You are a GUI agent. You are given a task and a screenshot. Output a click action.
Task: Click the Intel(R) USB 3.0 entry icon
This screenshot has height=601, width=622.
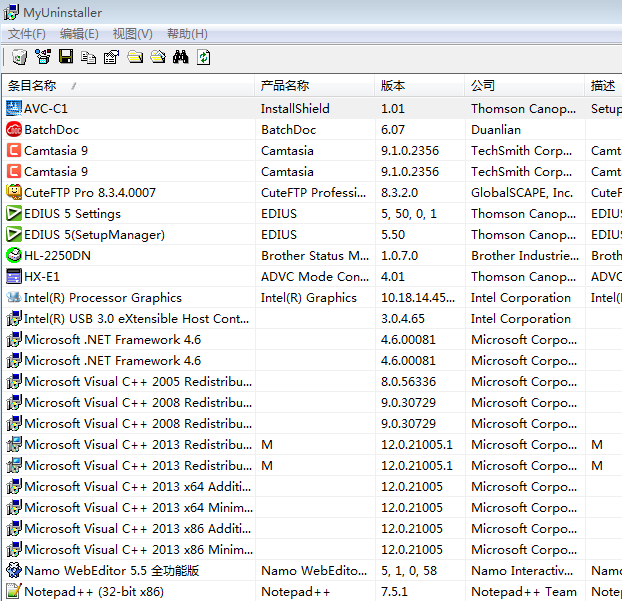[x=14, y=319]
